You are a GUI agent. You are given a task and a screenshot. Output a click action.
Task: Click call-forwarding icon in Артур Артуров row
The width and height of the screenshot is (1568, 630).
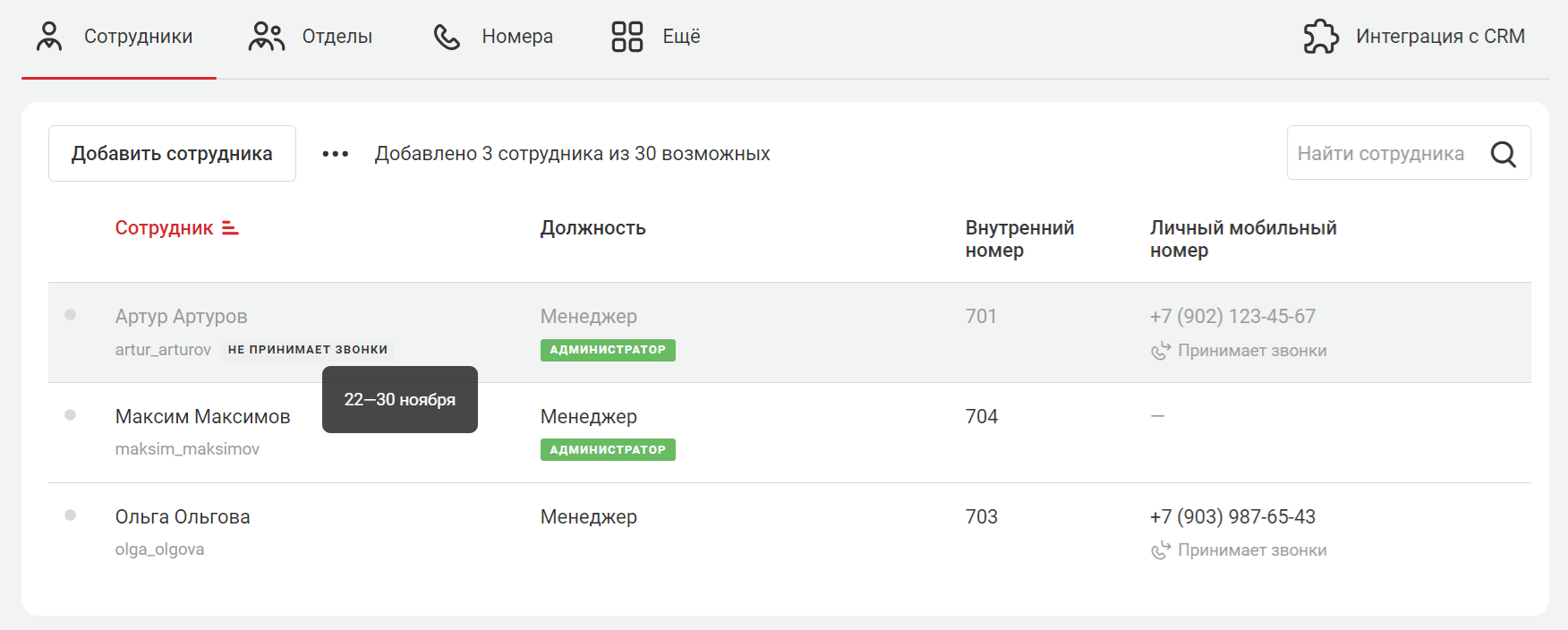(x=1161, y=351)
